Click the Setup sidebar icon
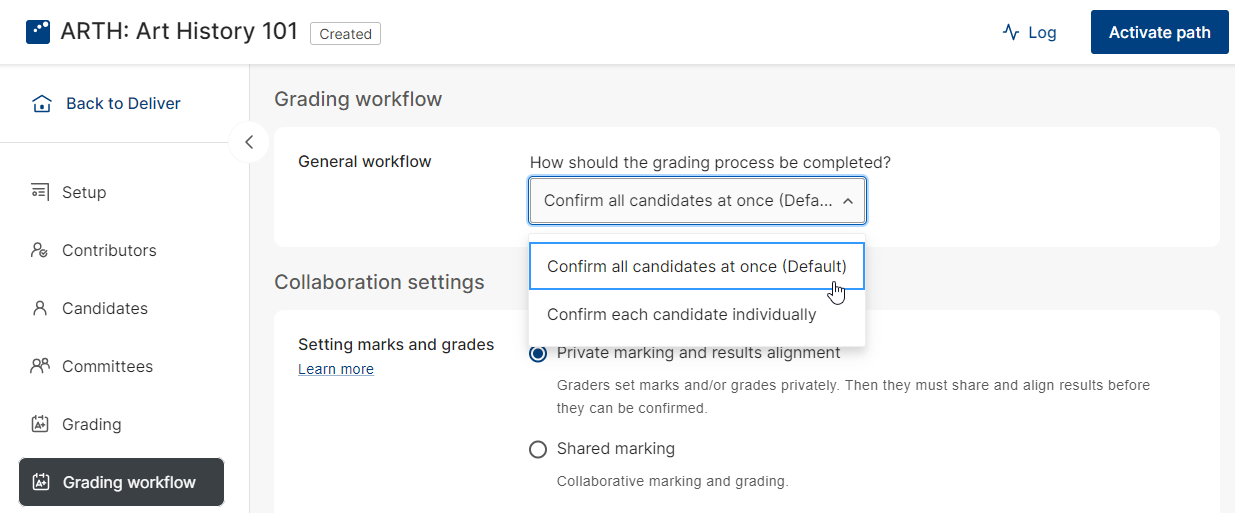 (40, 192)
